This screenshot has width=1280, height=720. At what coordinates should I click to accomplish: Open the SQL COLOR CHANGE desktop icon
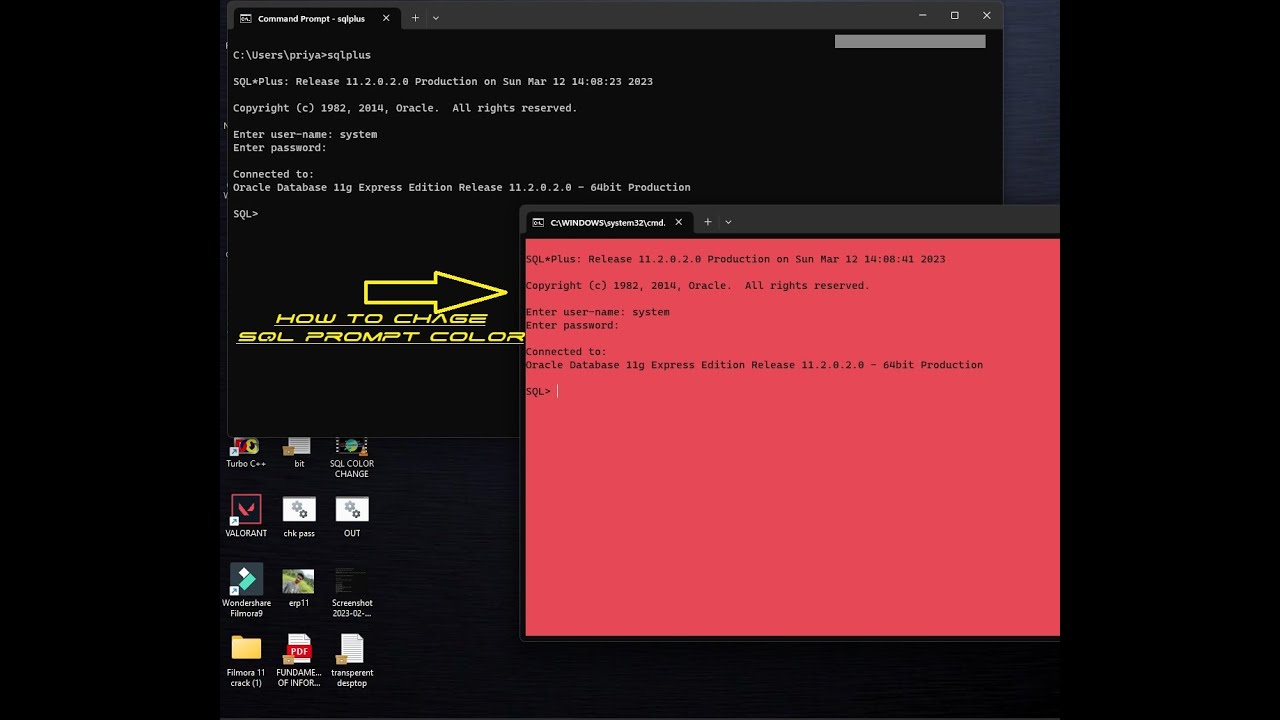(x=352, y=457)
